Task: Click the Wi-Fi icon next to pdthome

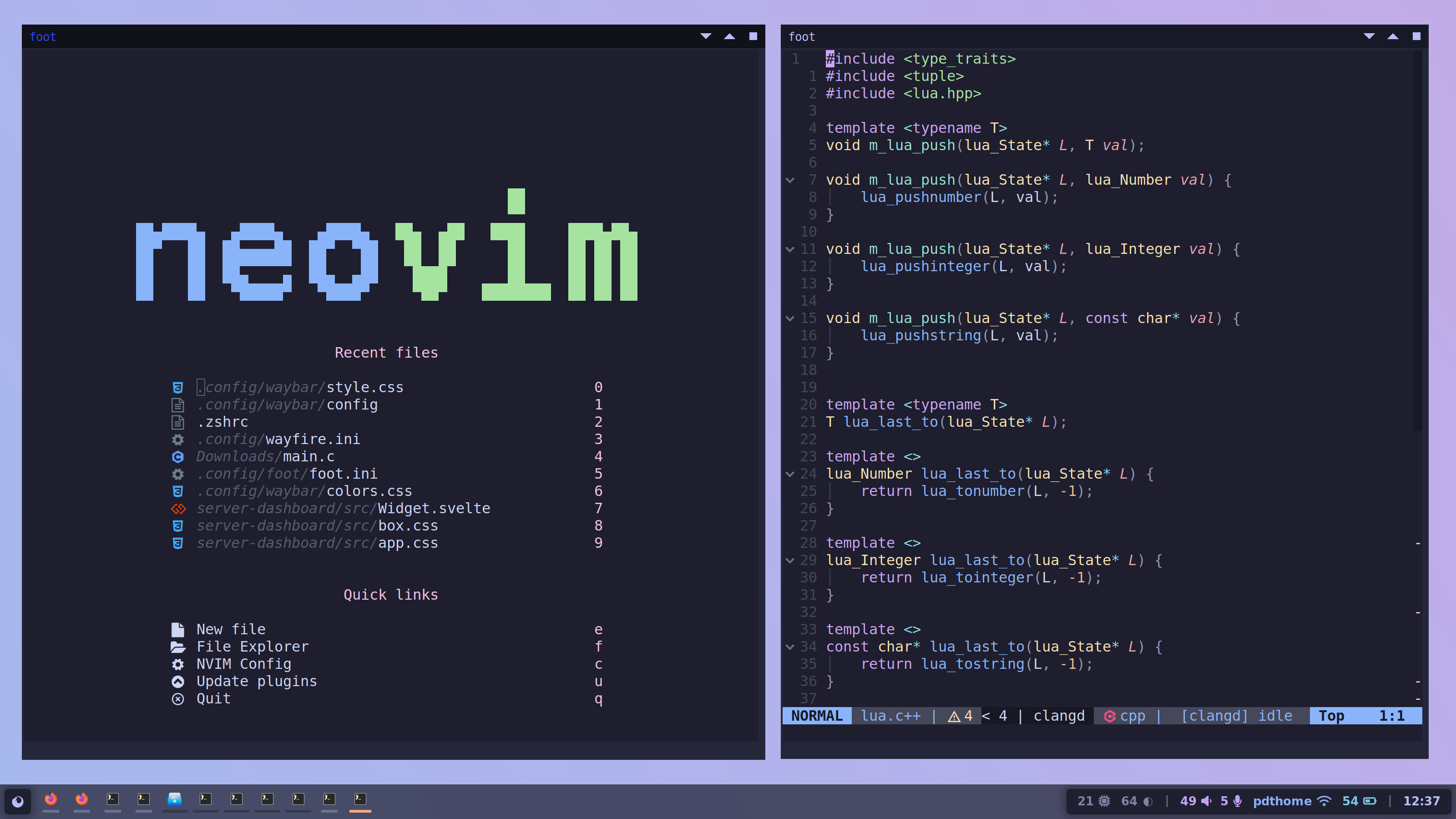Action: pyautogui.click(x=1325, y=801)
